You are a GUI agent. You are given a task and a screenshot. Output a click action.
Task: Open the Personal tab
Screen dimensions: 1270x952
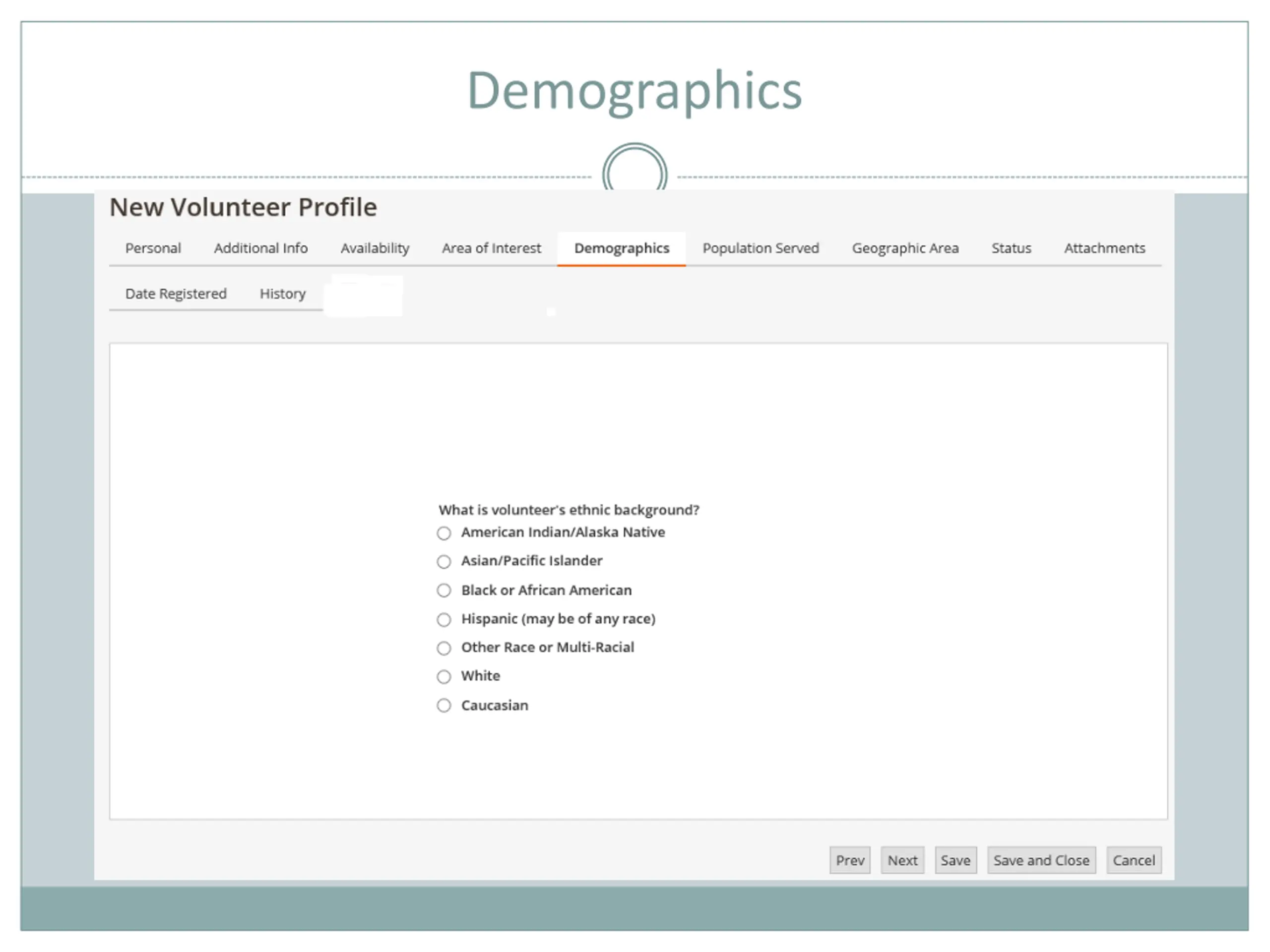(153, 248)
